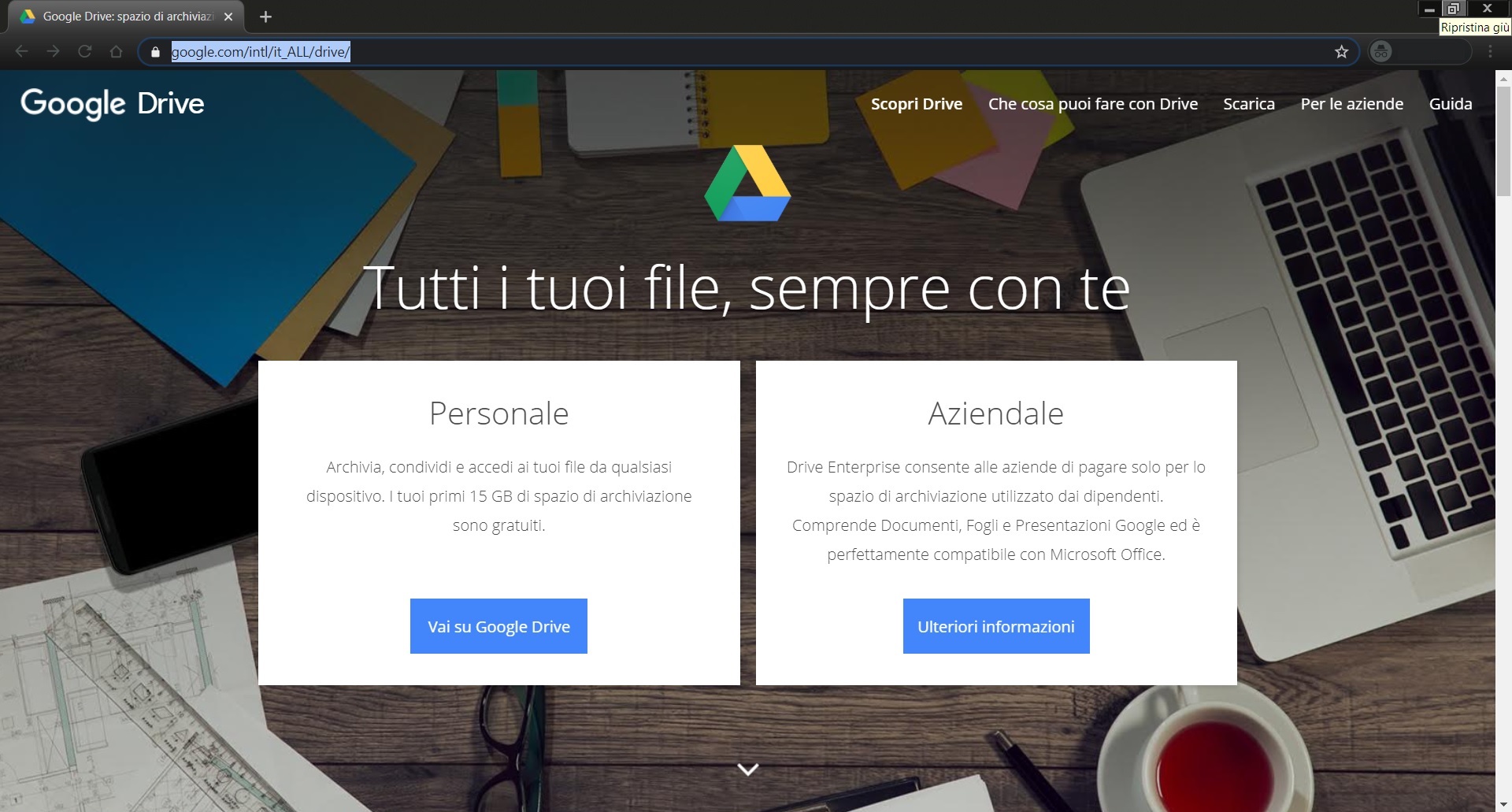Expand page with the down chevron
The width and height of the screenshot is (1512, 812).
(747, 769)
